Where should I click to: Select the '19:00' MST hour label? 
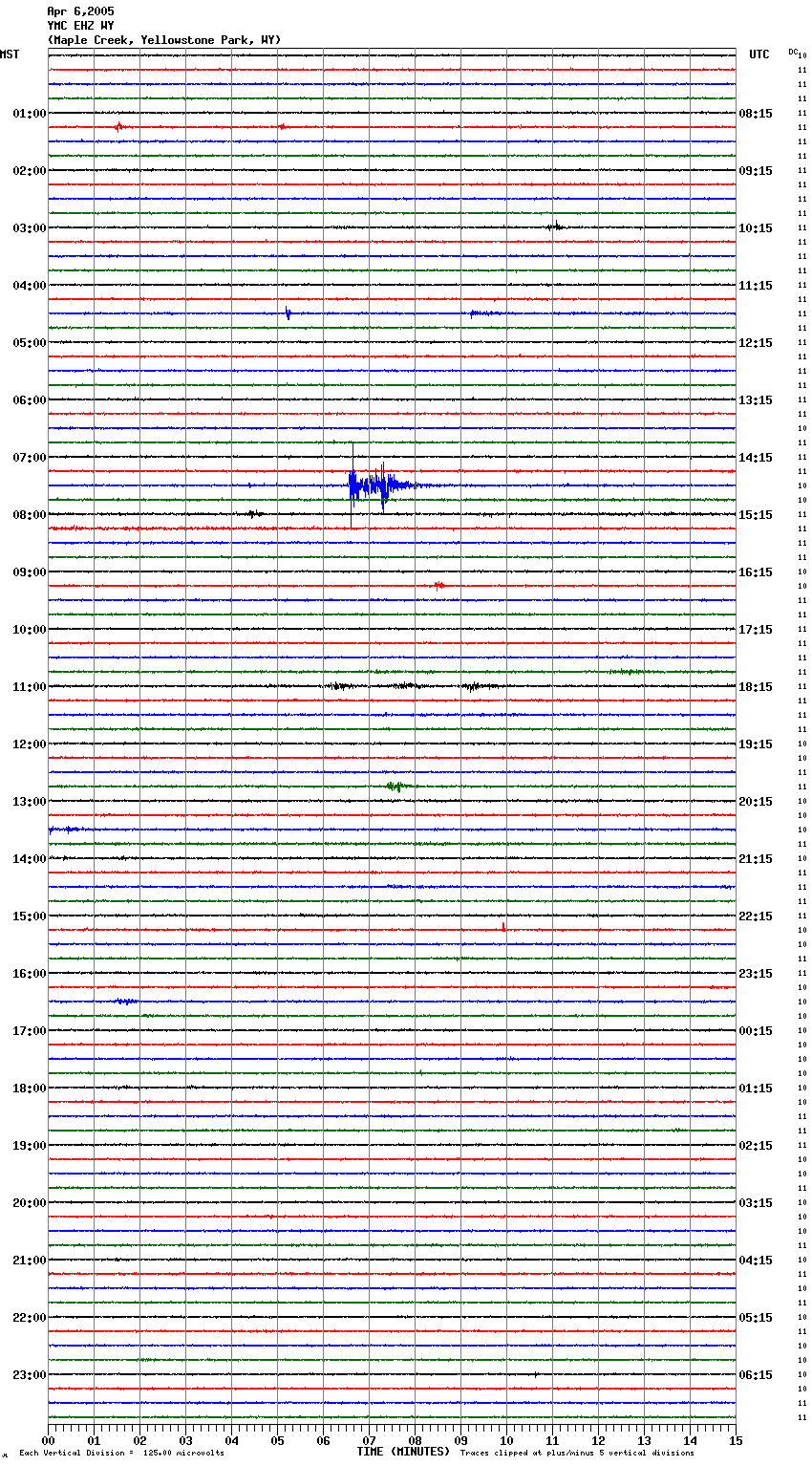pos(30,1146)
